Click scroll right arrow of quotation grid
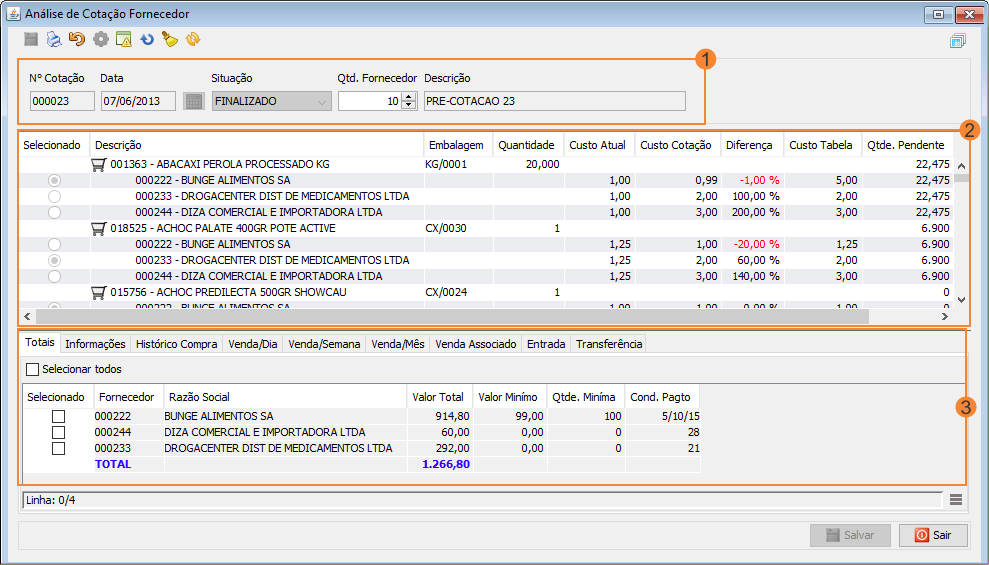This screenshot has width=989, height=565. (945, 317)
